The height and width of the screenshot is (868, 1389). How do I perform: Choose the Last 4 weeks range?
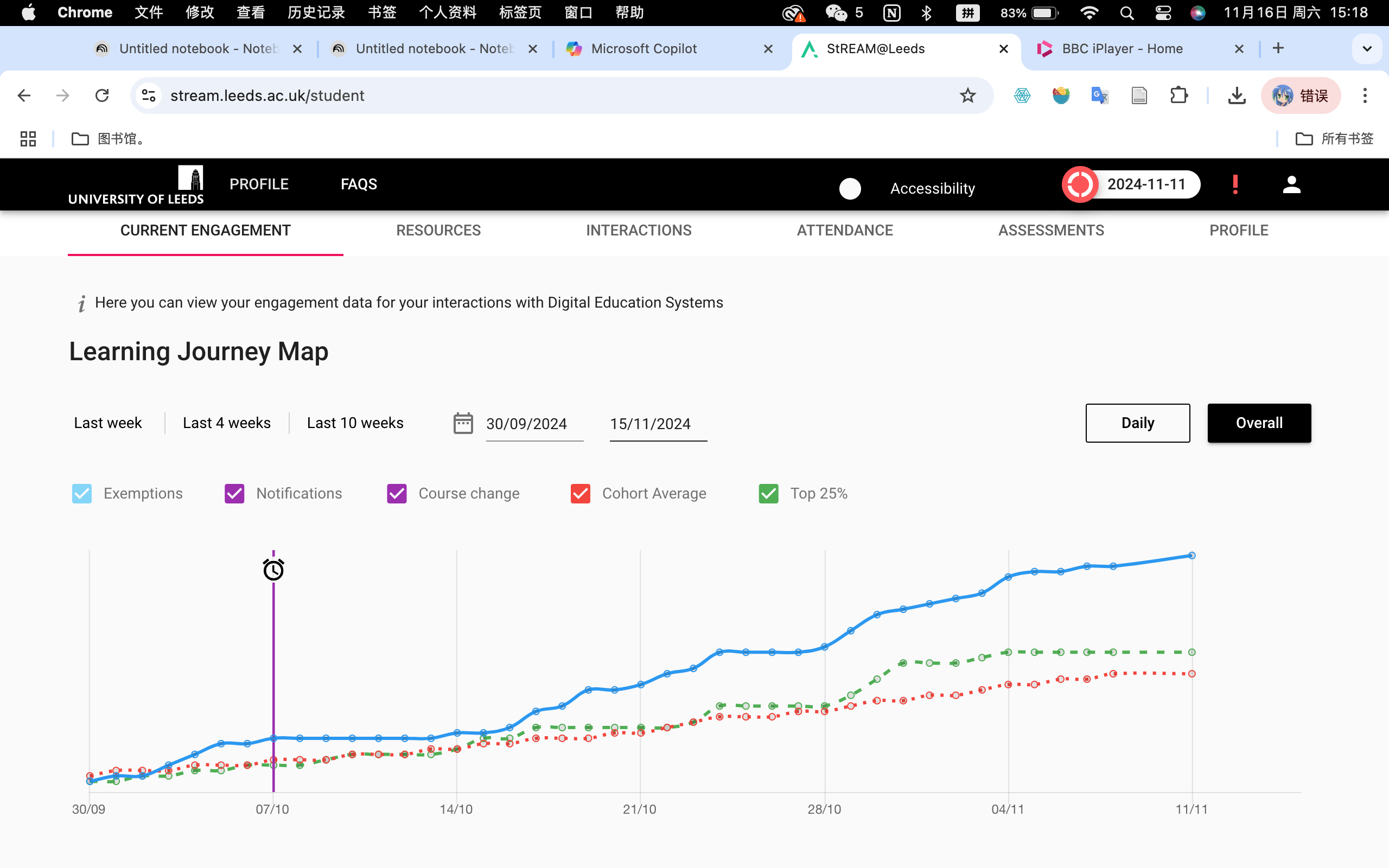click(x=227, y=423)
